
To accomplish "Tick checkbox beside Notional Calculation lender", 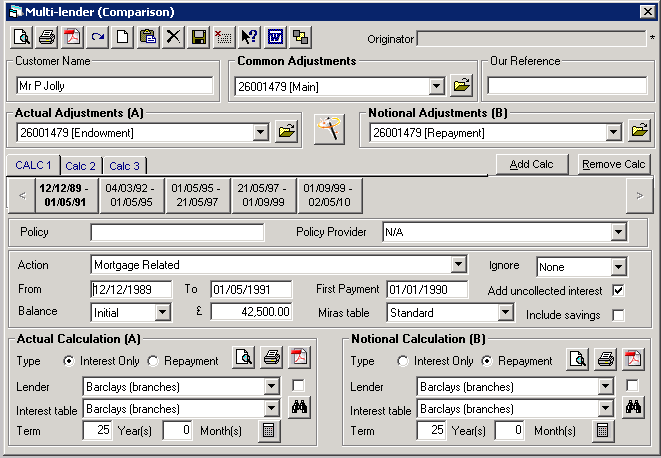I will coord(632,385).
